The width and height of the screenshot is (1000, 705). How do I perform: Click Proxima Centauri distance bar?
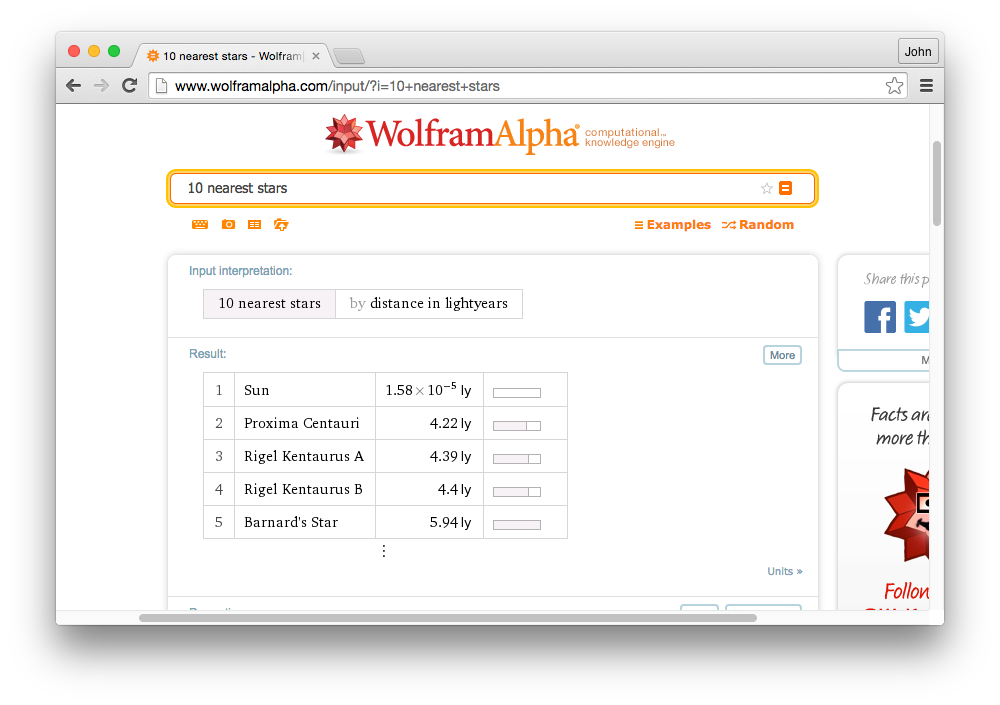[517, 426]
